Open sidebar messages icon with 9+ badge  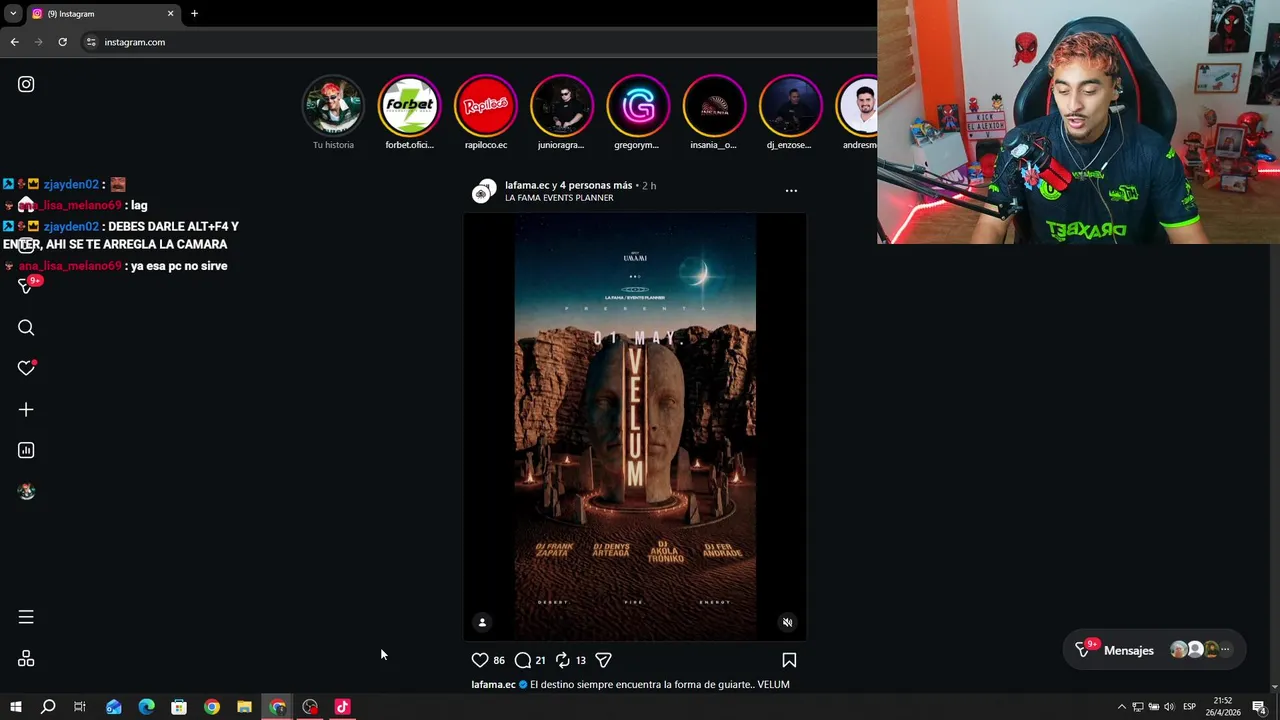28,285
